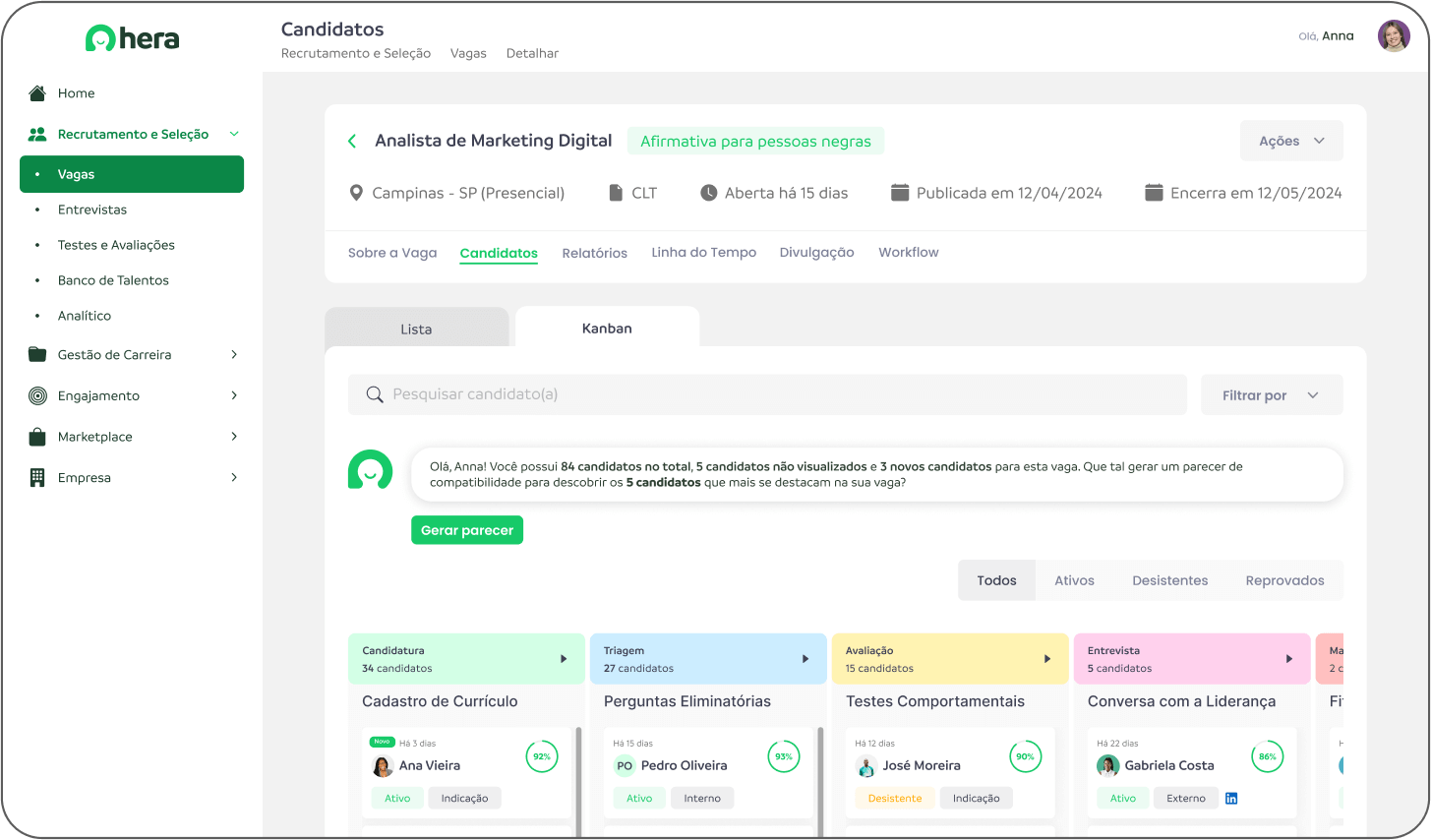Click Ana Vieira's 92% compatibility ring
This screenshot has height=840, width=1431.
(x=542, y=757)
